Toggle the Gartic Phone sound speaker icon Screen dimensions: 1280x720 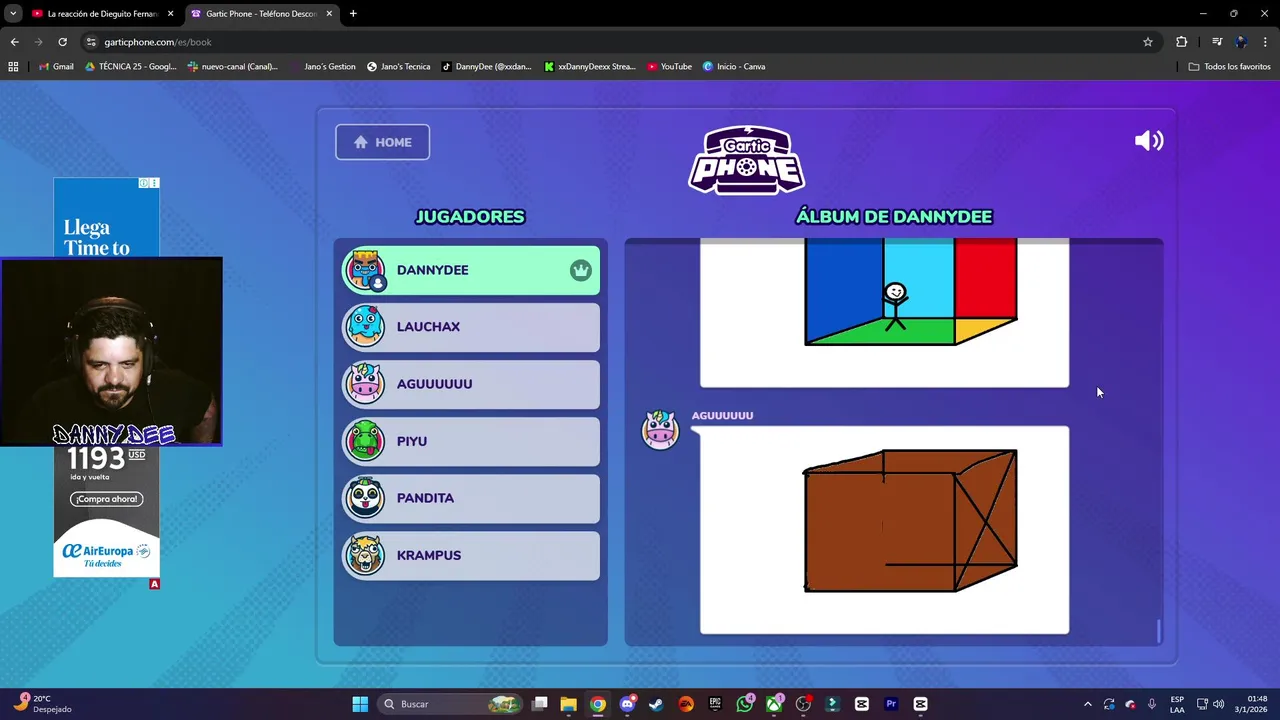pos(1149,141)
